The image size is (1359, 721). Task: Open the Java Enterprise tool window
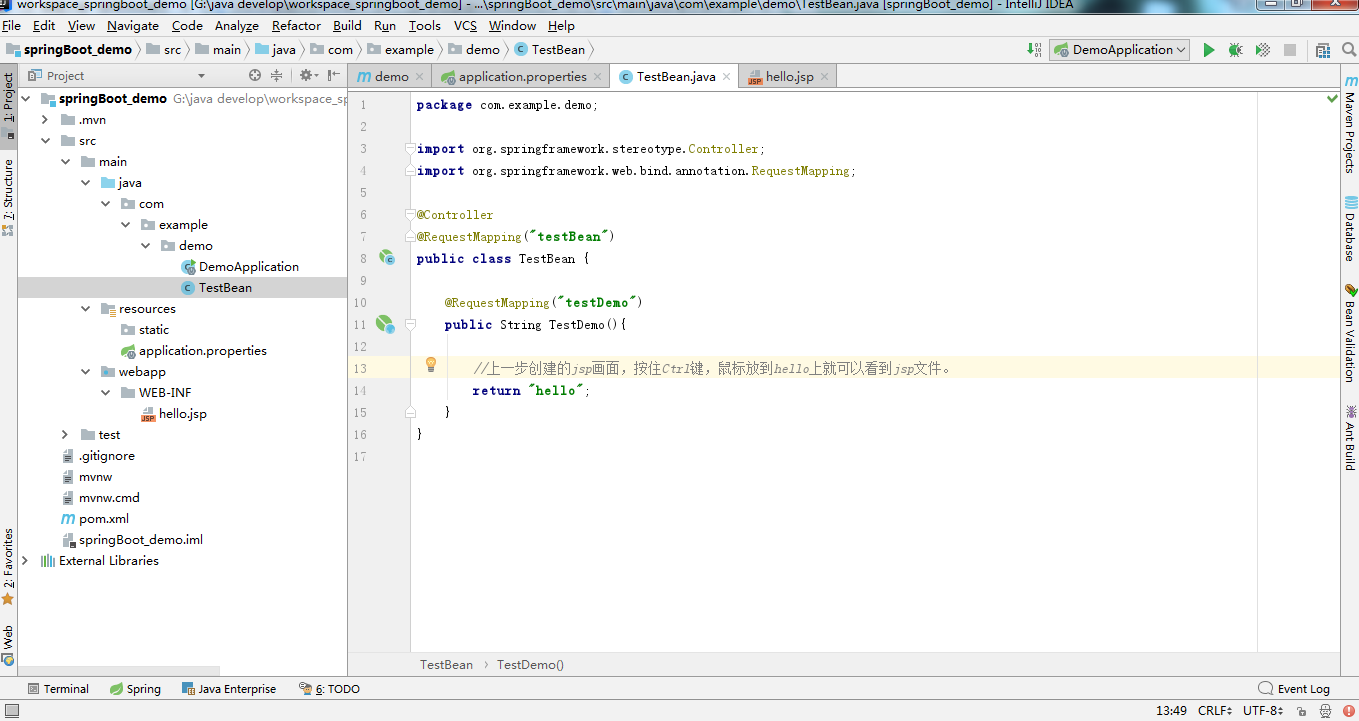pyautogui.click(x=229, y=689)
